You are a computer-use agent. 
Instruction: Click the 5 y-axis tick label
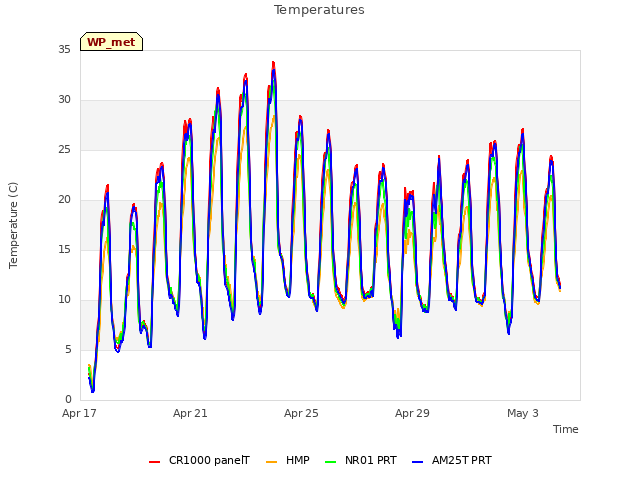click(68, 349)
